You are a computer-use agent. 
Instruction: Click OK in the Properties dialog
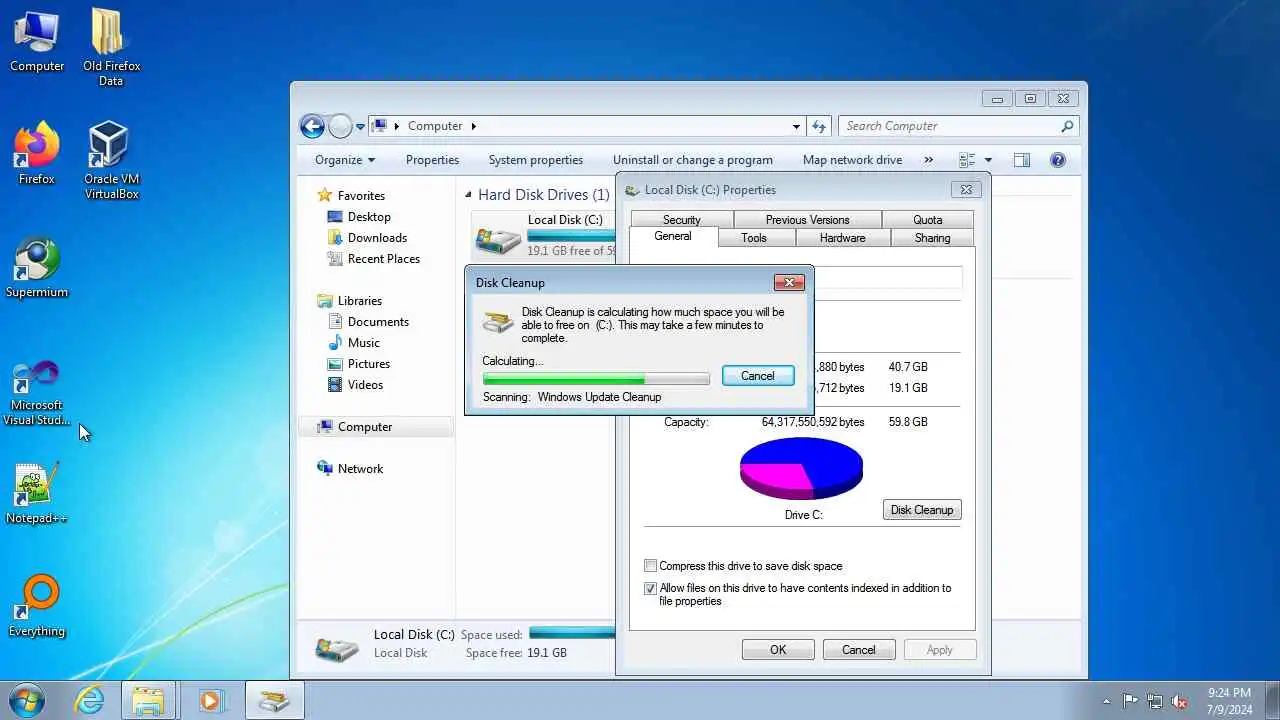click(x=778, y=650)
